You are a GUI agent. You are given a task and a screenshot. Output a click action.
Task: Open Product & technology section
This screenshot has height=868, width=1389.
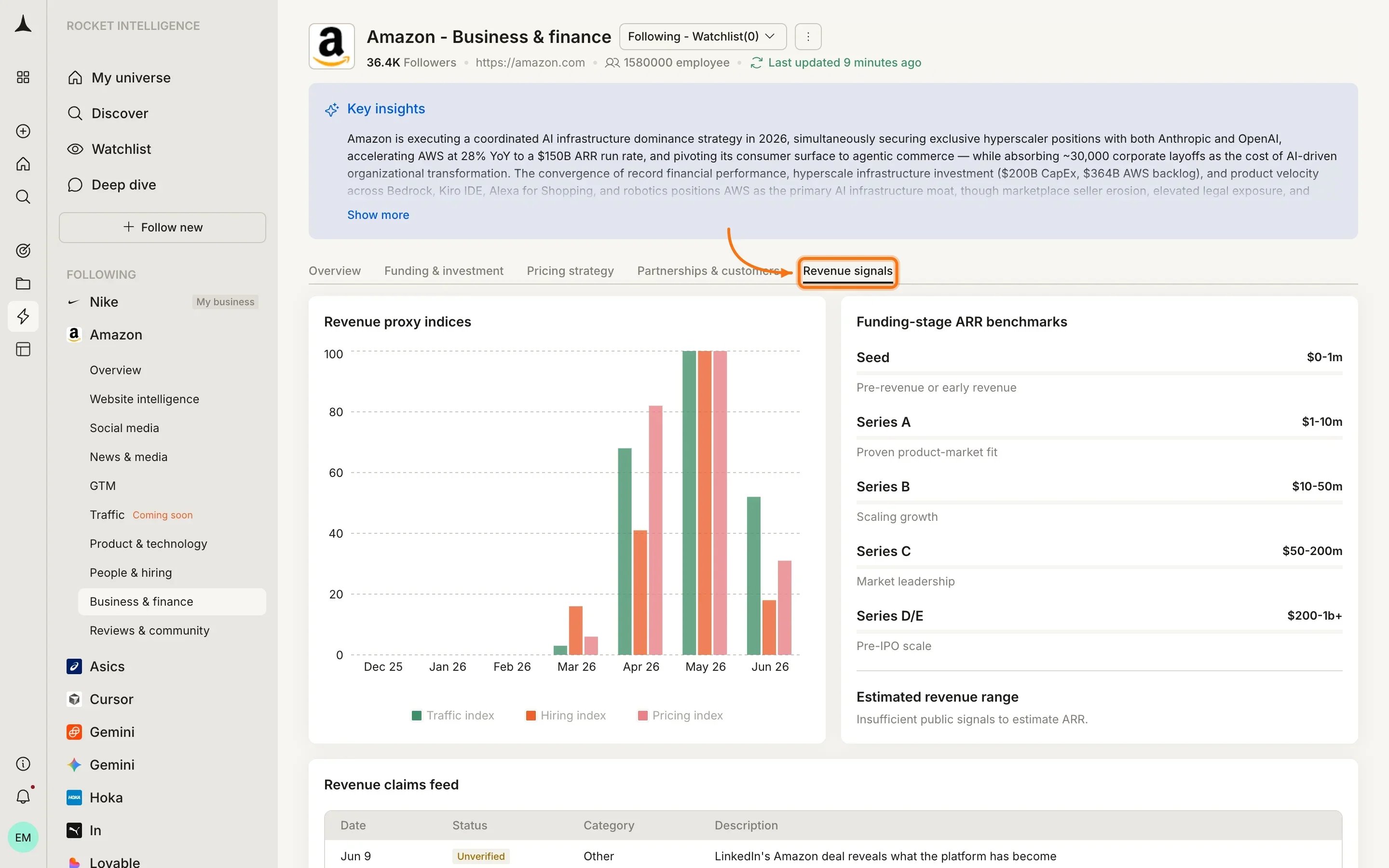(x=148, y=543)
